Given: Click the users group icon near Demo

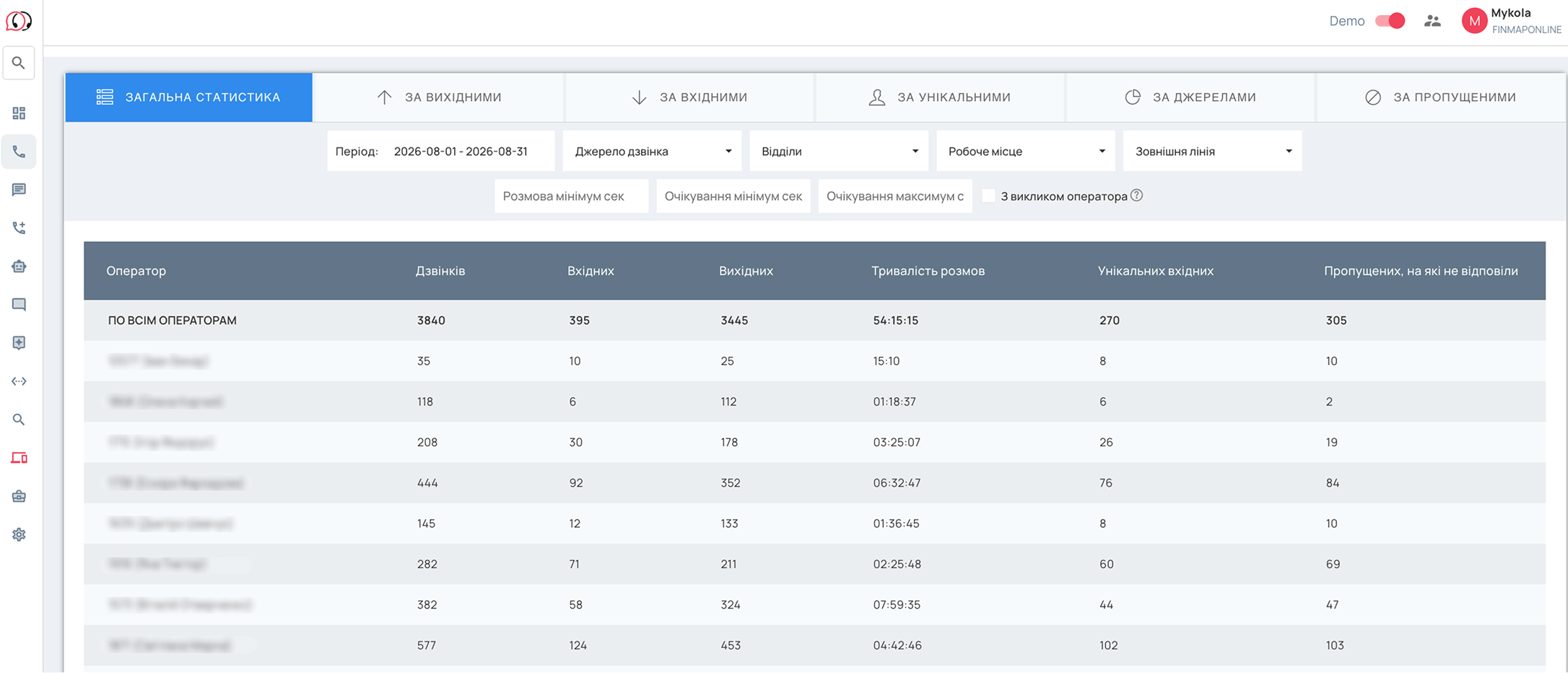Looking at the screenshot, I should point(1432,21).
